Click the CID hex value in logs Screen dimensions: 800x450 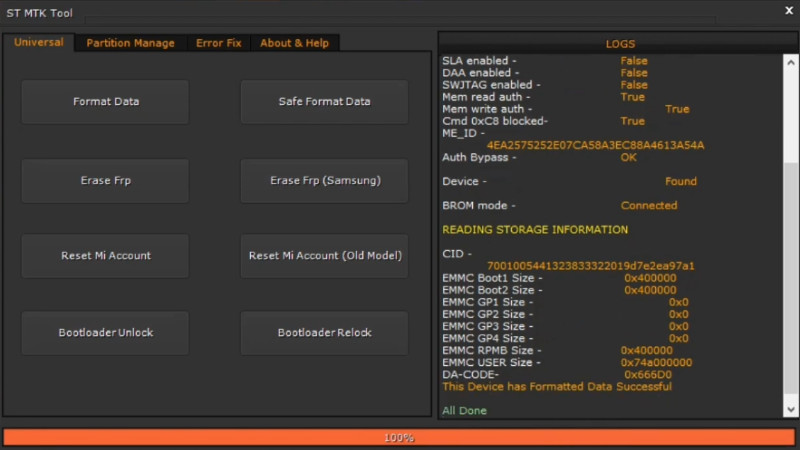pyautogui.click(x=590, y=266)
